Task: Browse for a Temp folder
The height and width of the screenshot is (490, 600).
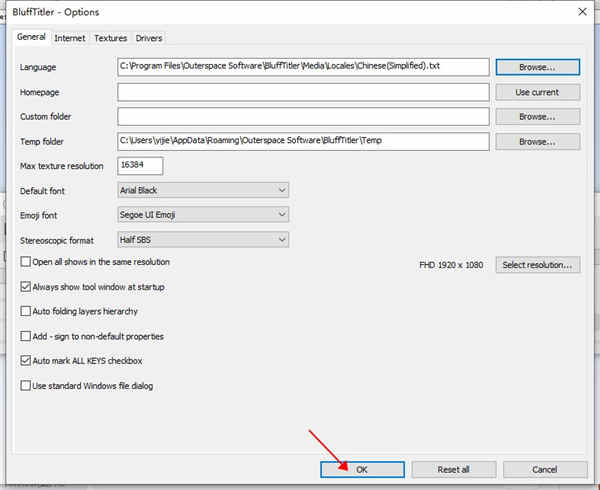Action: point(538,142)
